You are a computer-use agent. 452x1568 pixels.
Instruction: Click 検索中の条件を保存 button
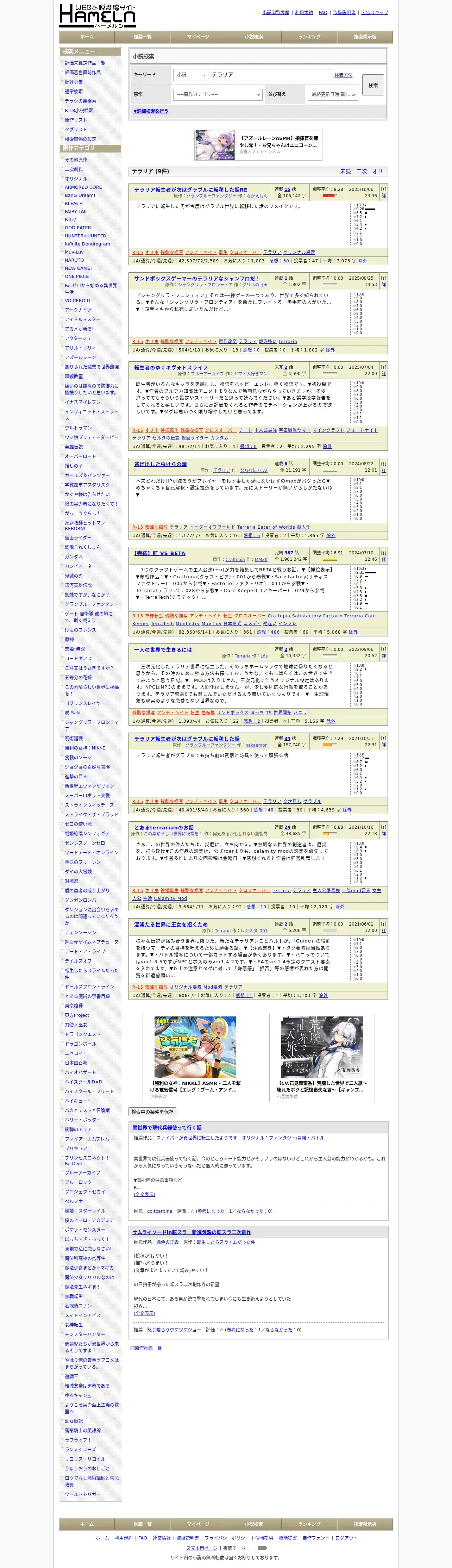pyautogui.click(x=152, y=1112)
